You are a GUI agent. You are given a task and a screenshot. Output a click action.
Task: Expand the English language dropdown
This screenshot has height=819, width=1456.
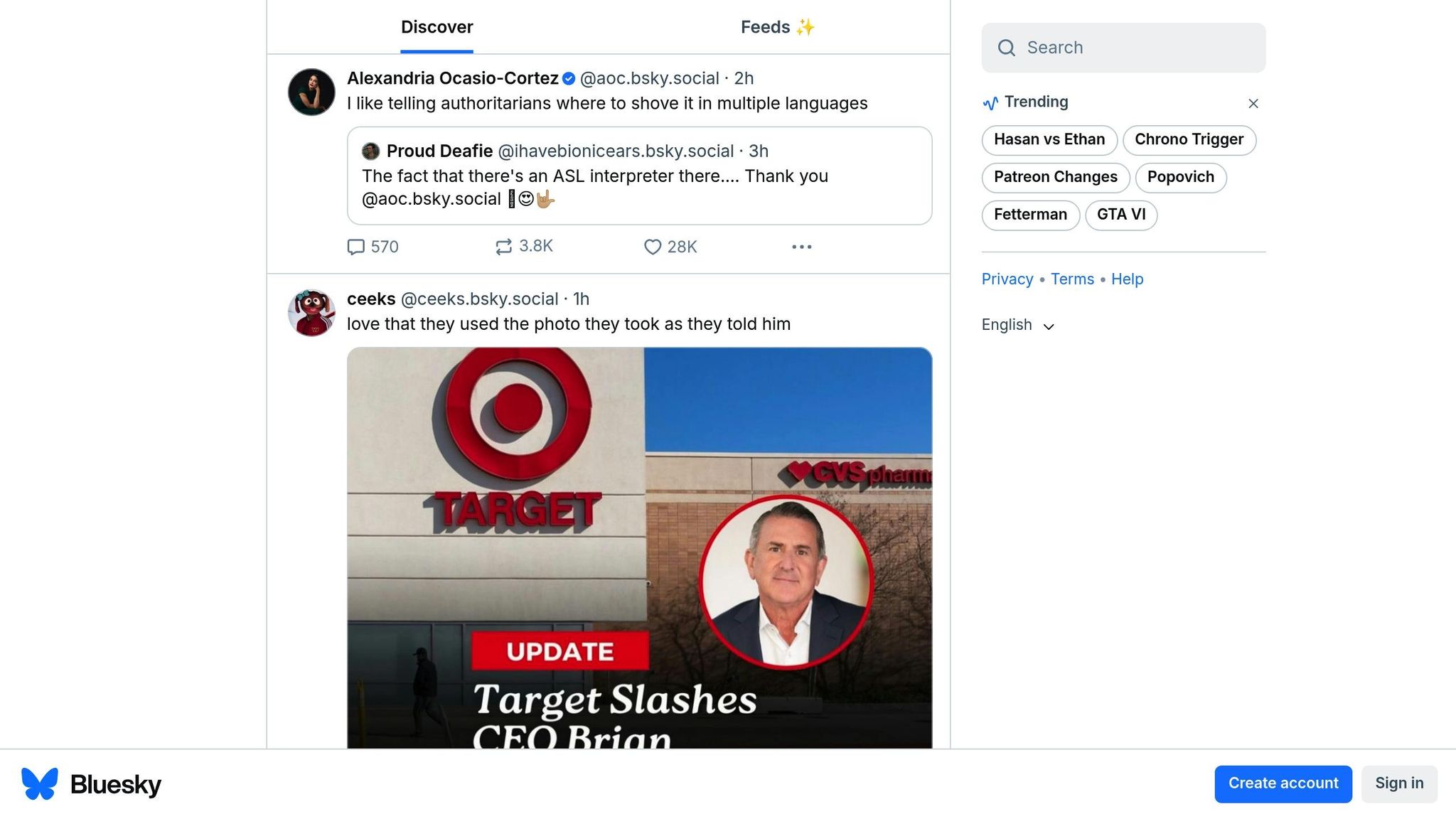click(x=1017, y=326)
